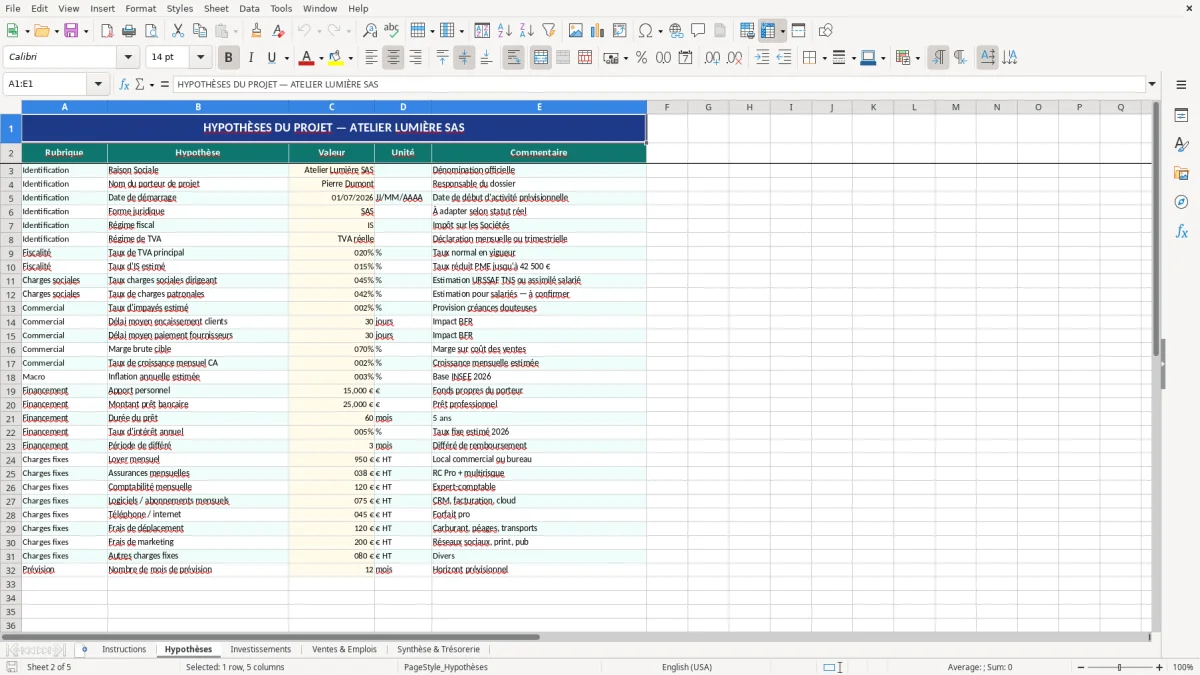Screen dimensions: 1200x675
Task: Sort ascending A to Z
Action: [505, 31]
